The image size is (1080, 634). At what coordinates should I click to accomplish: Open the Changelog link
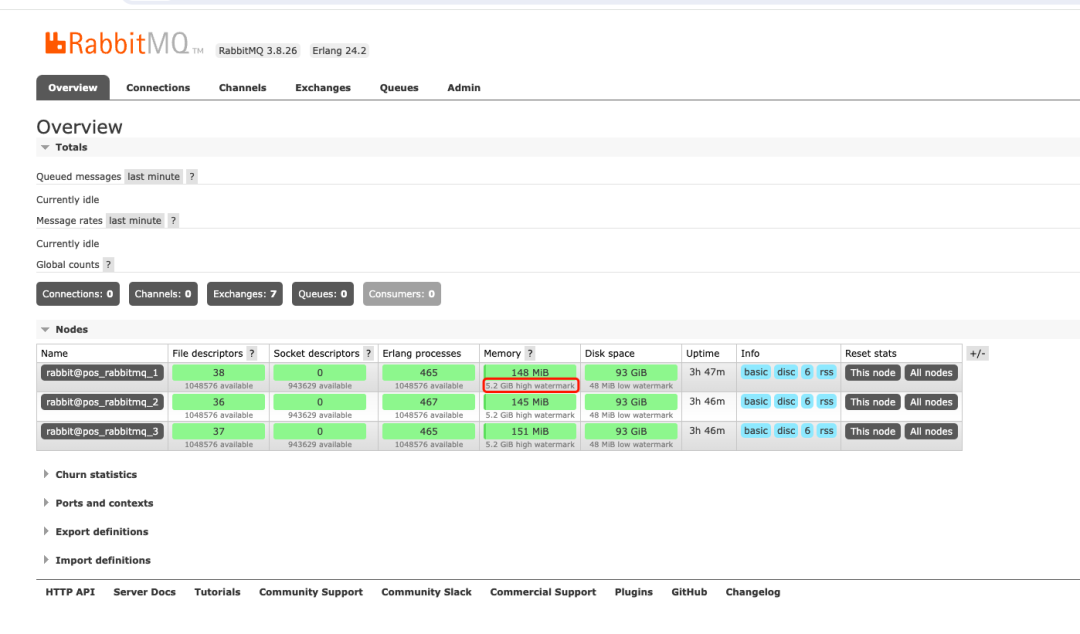pyautogui.click(x=753, y=592)
